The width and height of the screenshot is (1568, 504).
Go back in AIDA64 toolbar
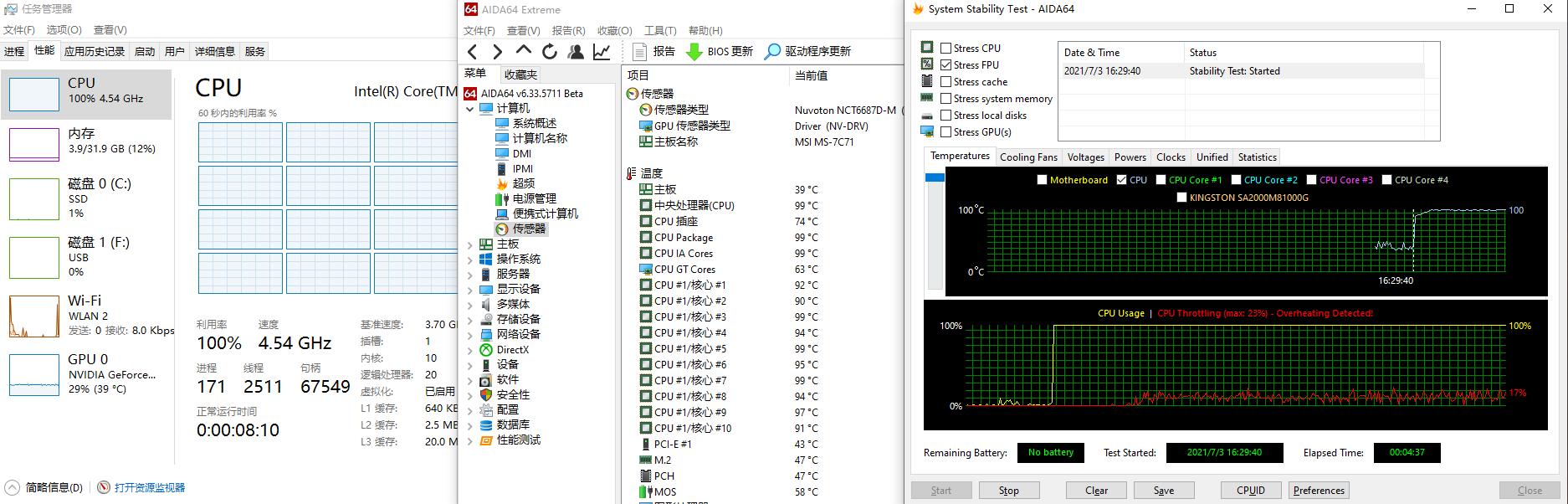473,52
